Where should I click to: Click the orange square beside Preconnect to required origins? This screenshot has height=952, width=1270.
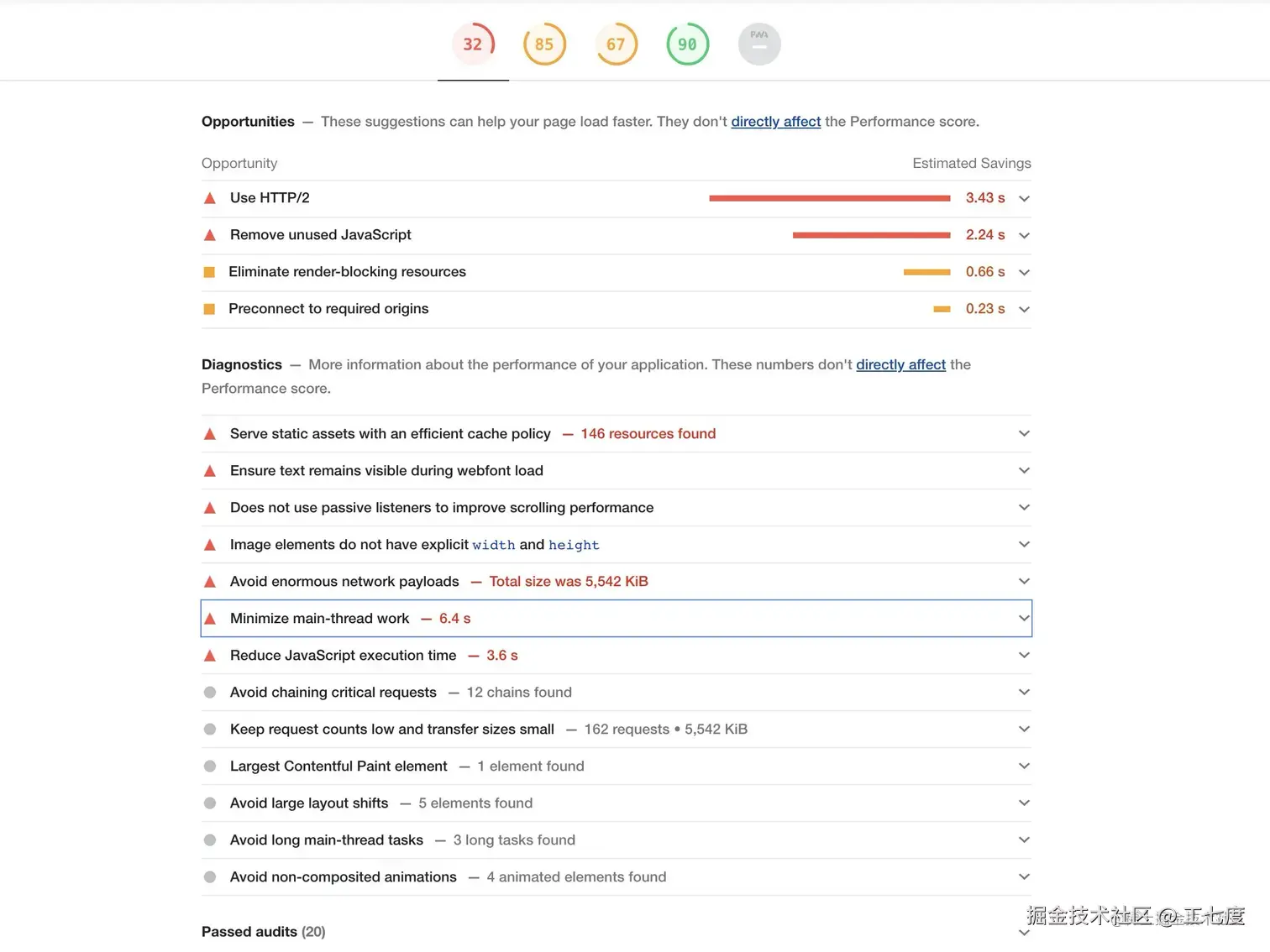point(210,309)
